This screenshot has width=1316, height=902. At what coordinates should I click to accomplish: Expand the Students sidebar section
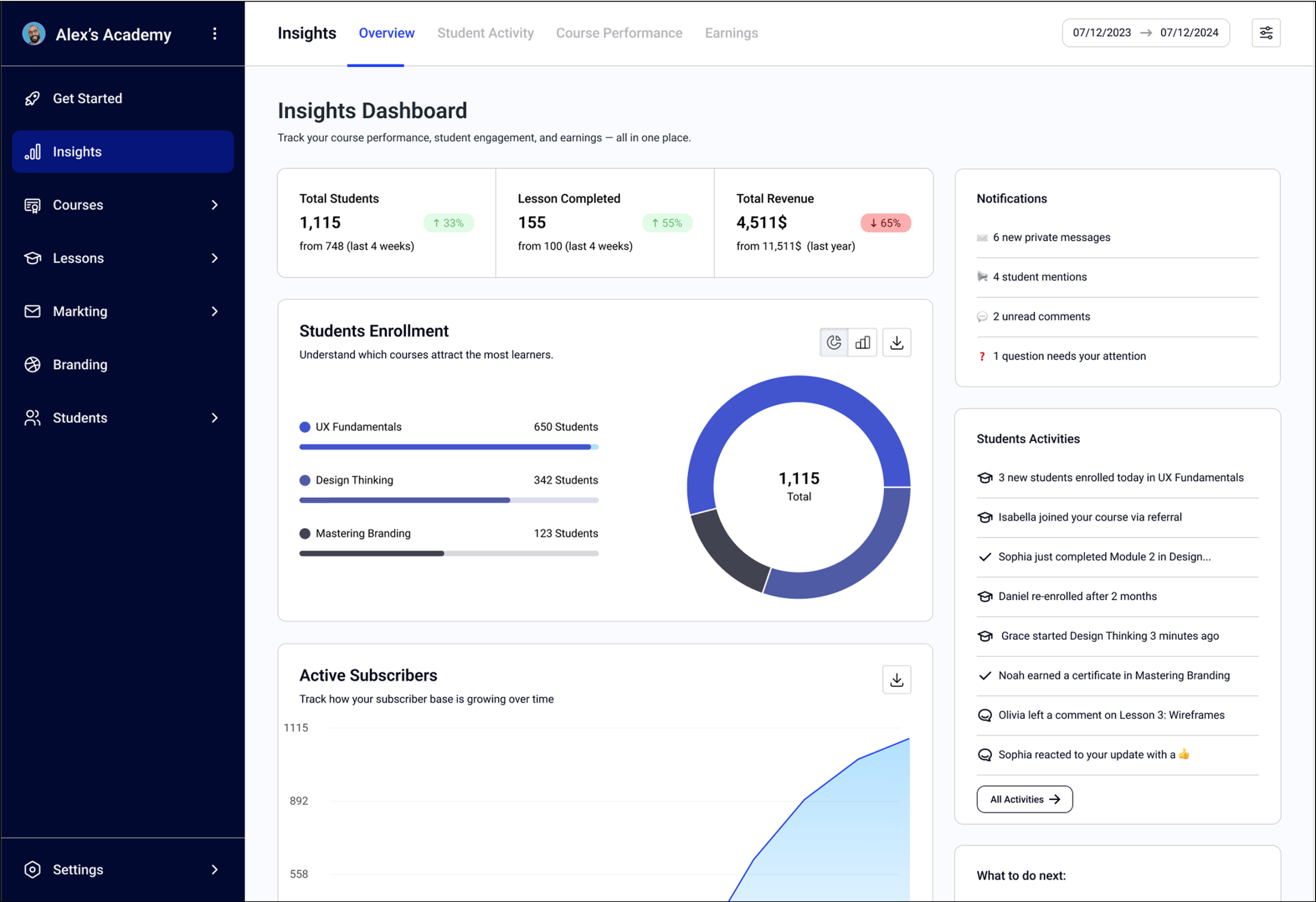tap(214, 418)
